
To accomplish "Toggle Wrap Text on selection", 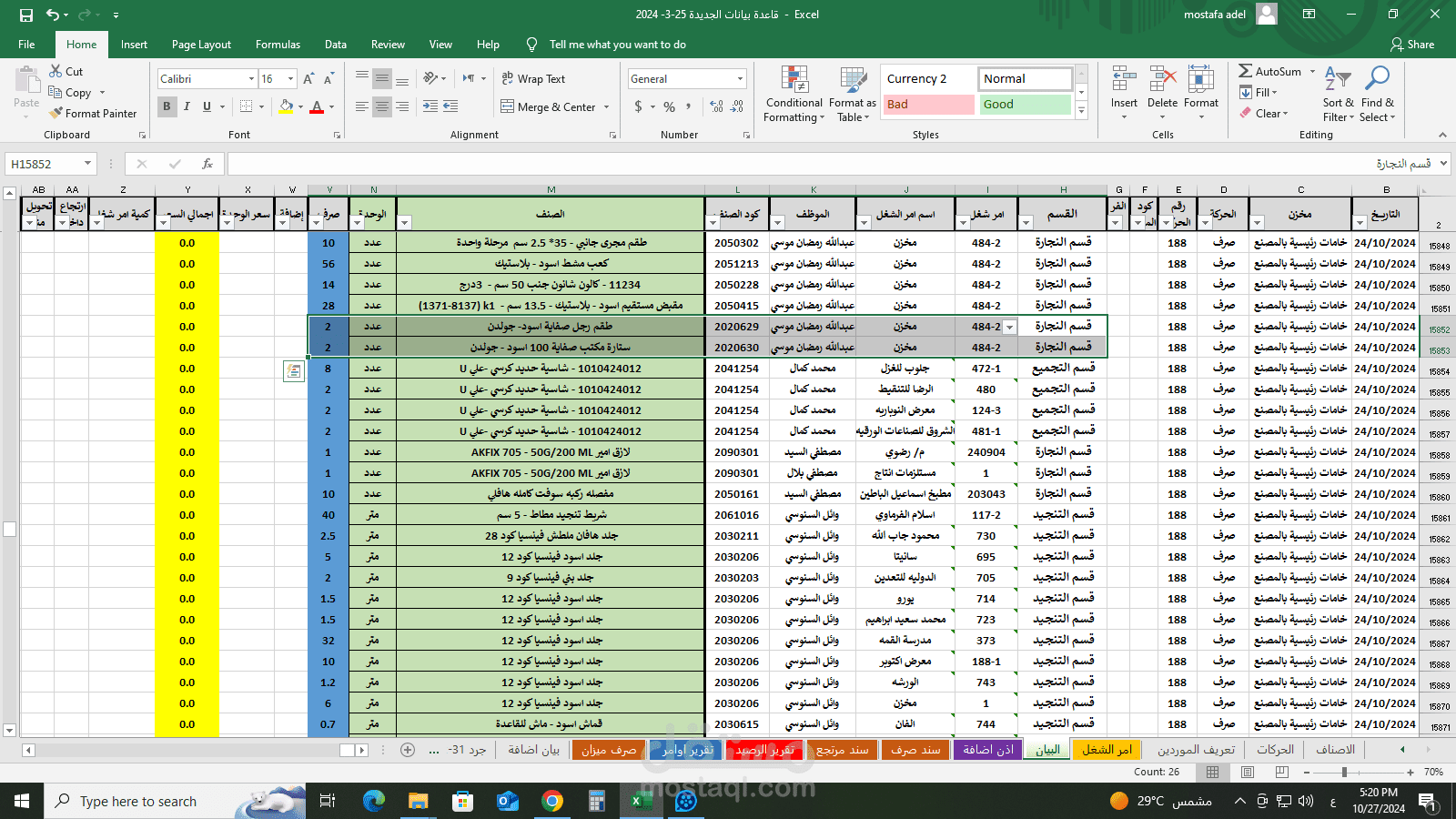I will pos(533,79).
